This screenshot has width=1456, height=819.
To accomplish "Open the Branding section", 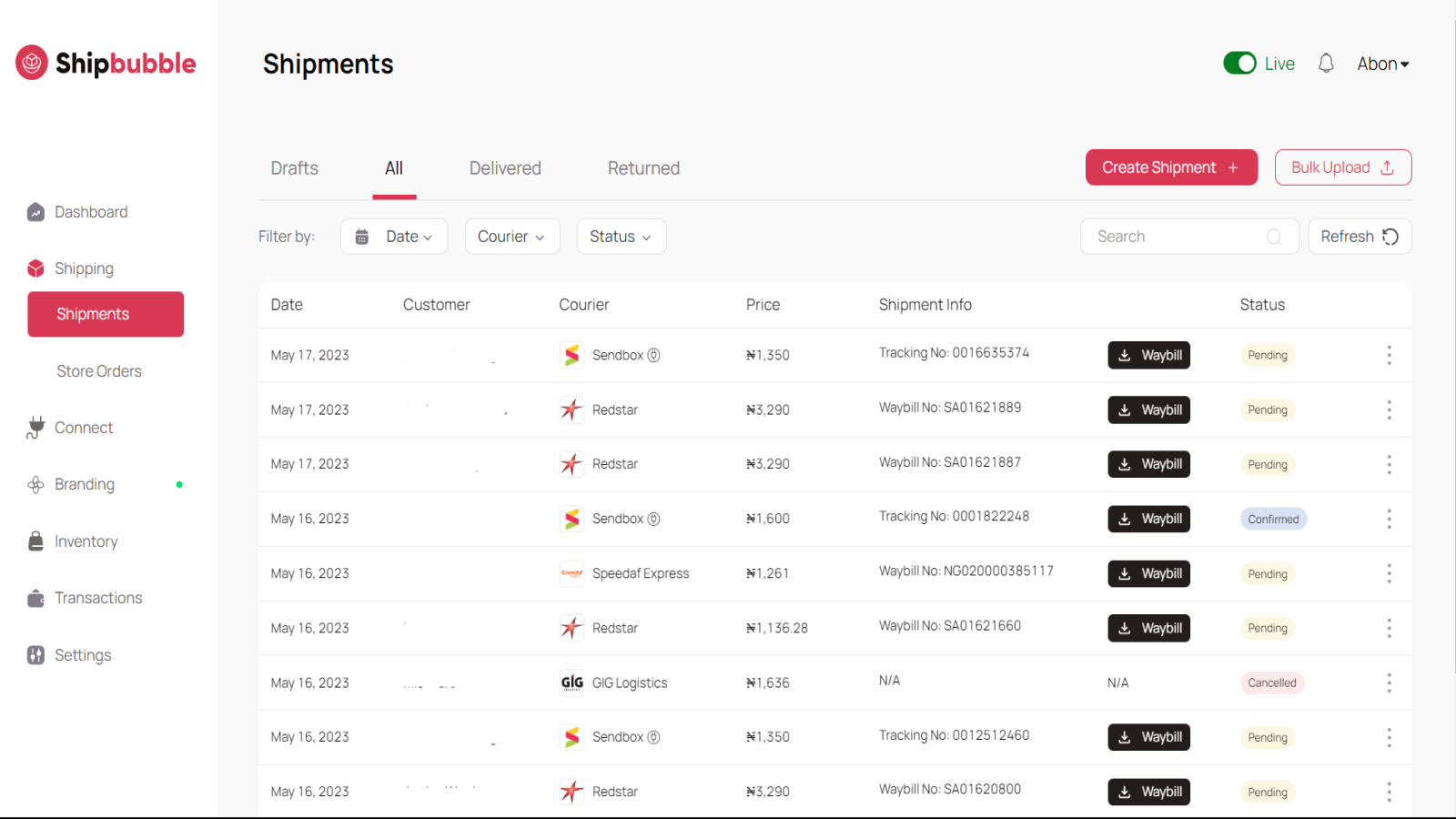I will tap(84, 483).
